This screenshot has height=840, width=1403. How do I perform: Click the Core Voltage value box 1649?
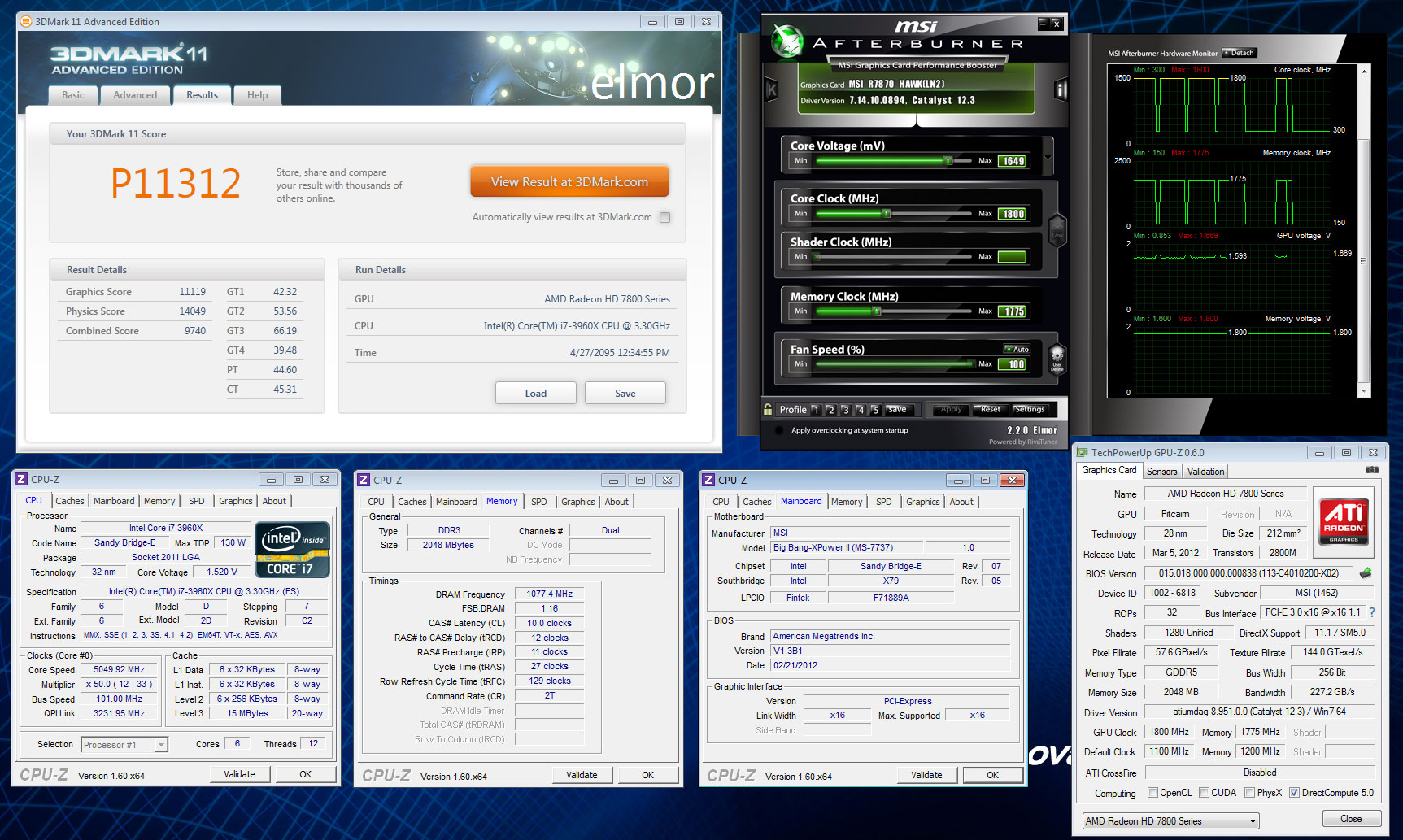1013,161
